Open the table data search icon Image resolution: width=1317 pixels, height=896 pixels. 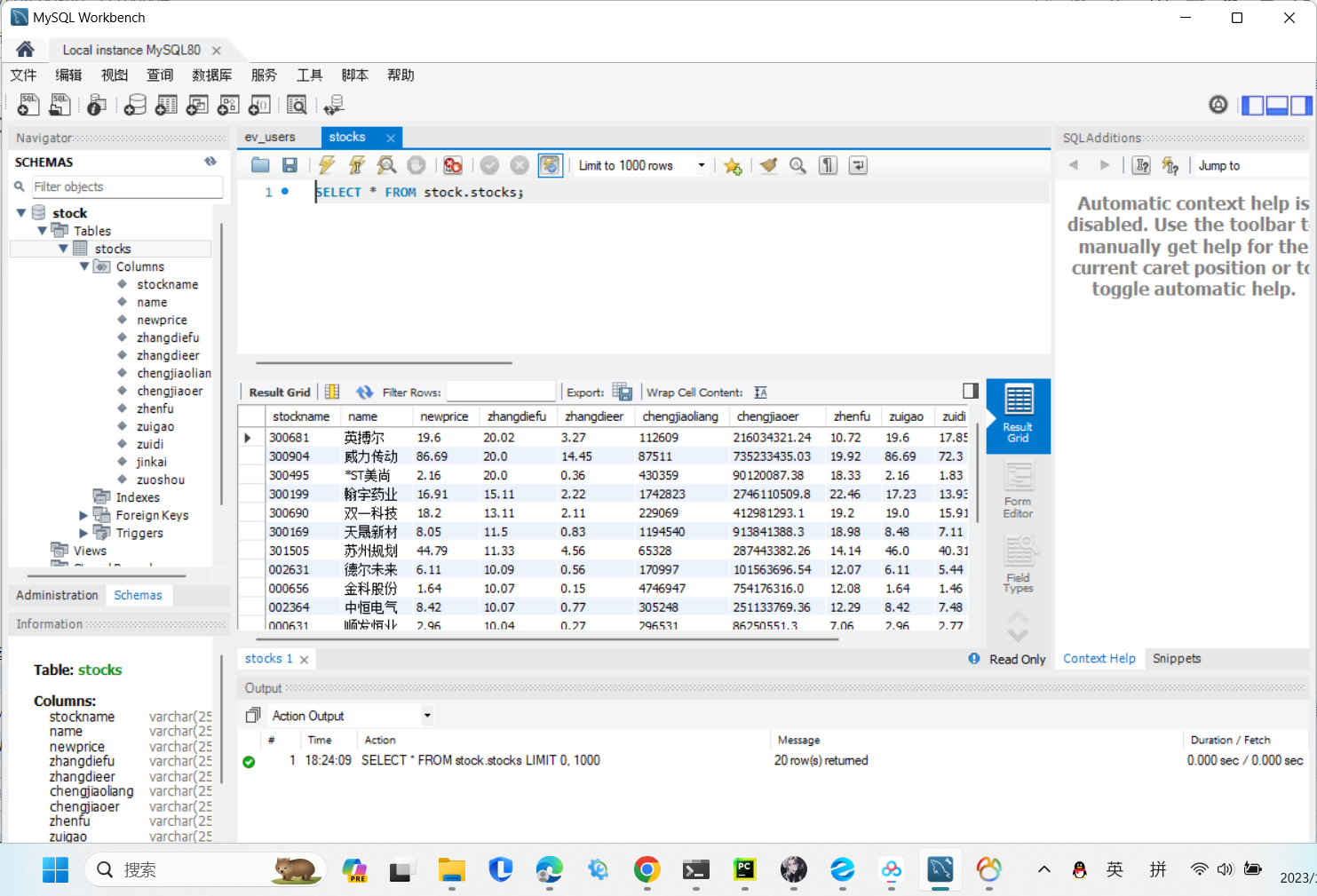(297, 106)
